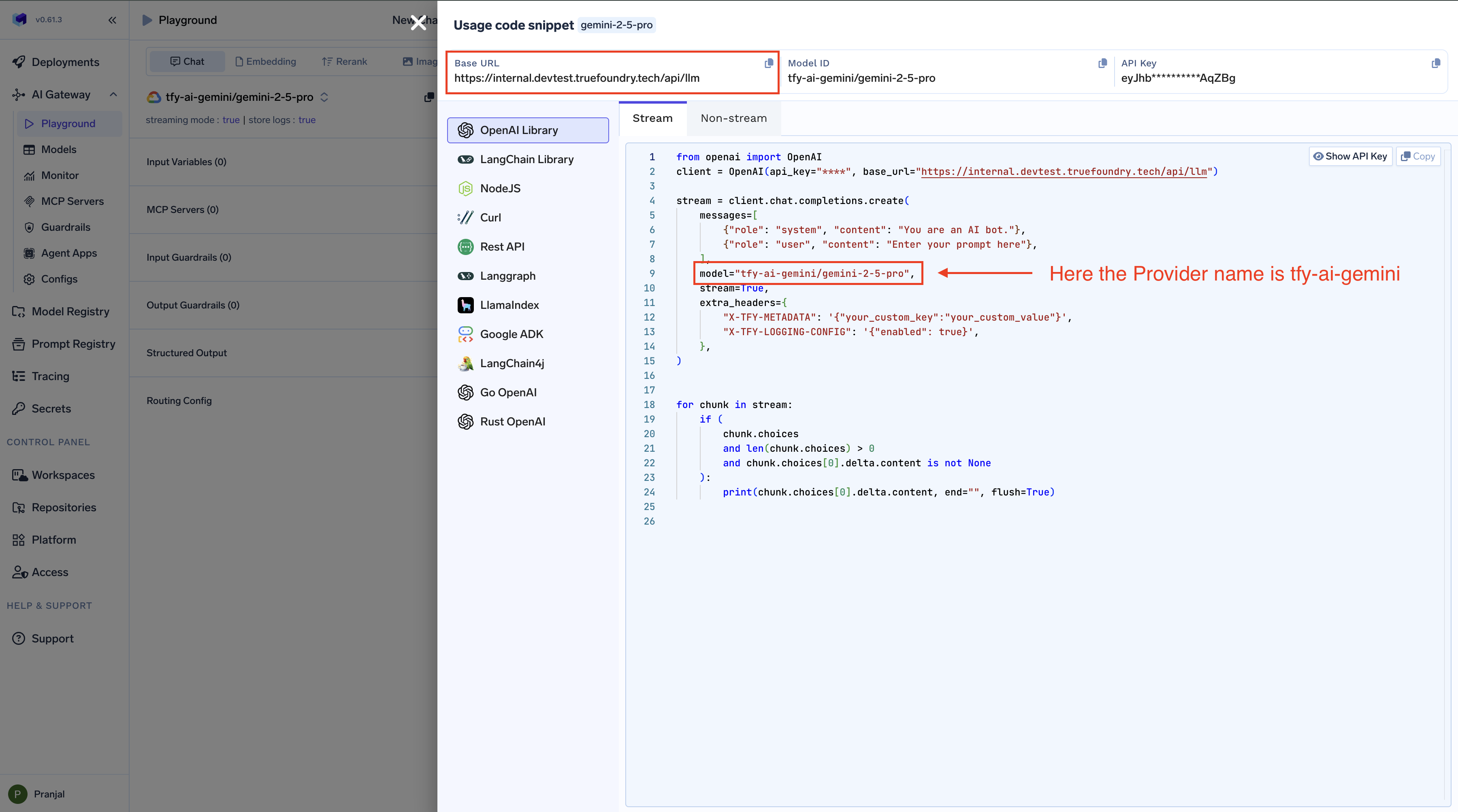1458x812 pixels.
Task: Select Curl snippet option
Action: tap(527, 217)
